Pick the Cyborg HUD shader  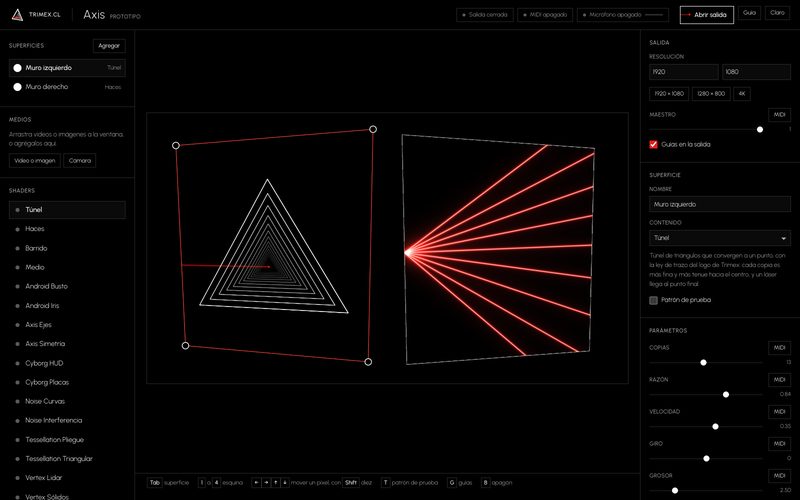point(67,363)
